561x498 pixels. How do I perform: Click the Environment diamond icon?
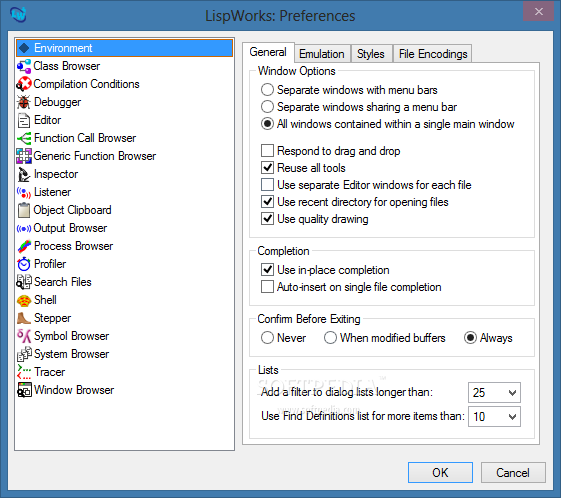pyautogui.click(x=24, y=48)
